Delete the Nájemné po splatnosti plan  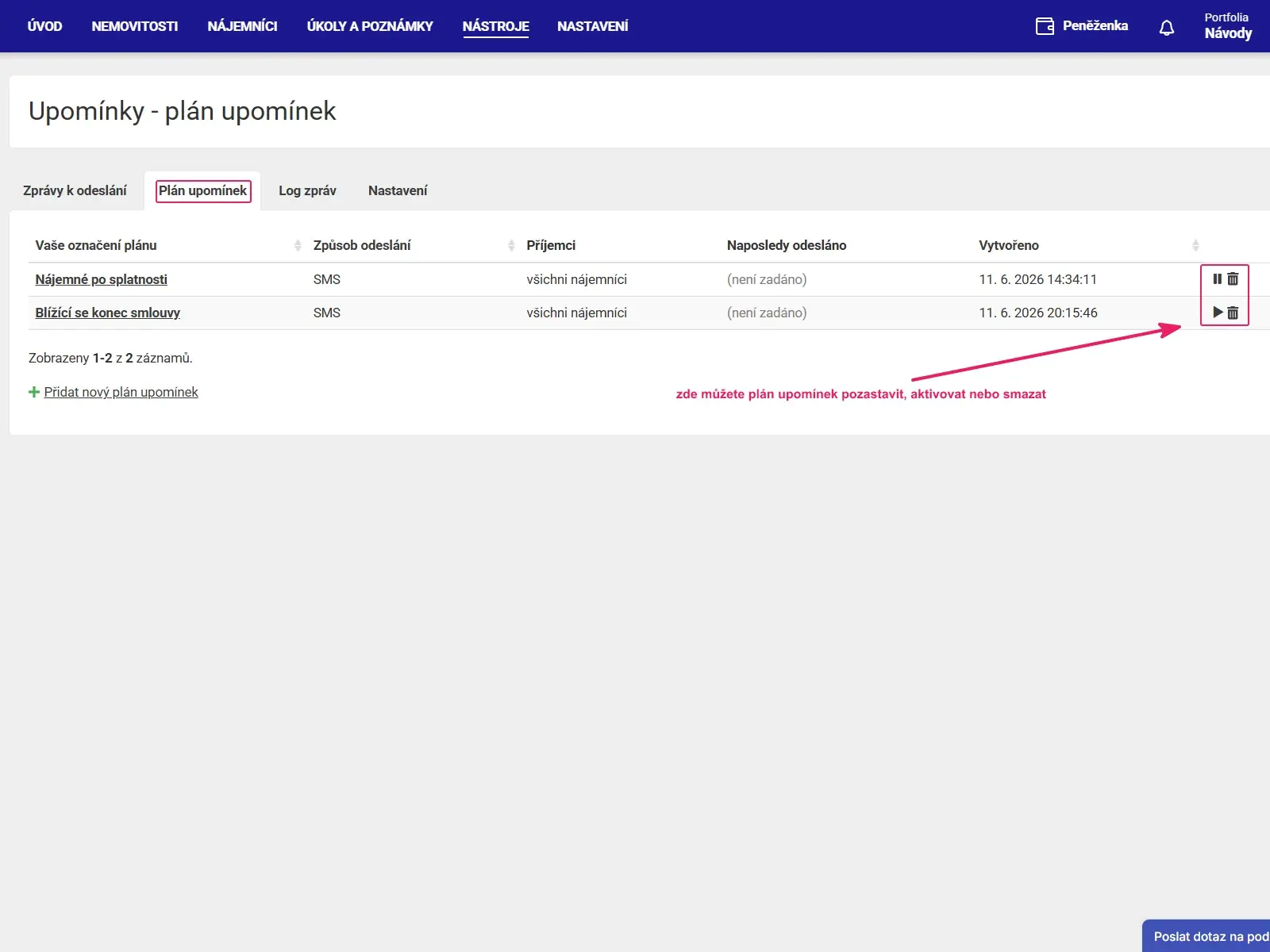tap(1233, 279)
